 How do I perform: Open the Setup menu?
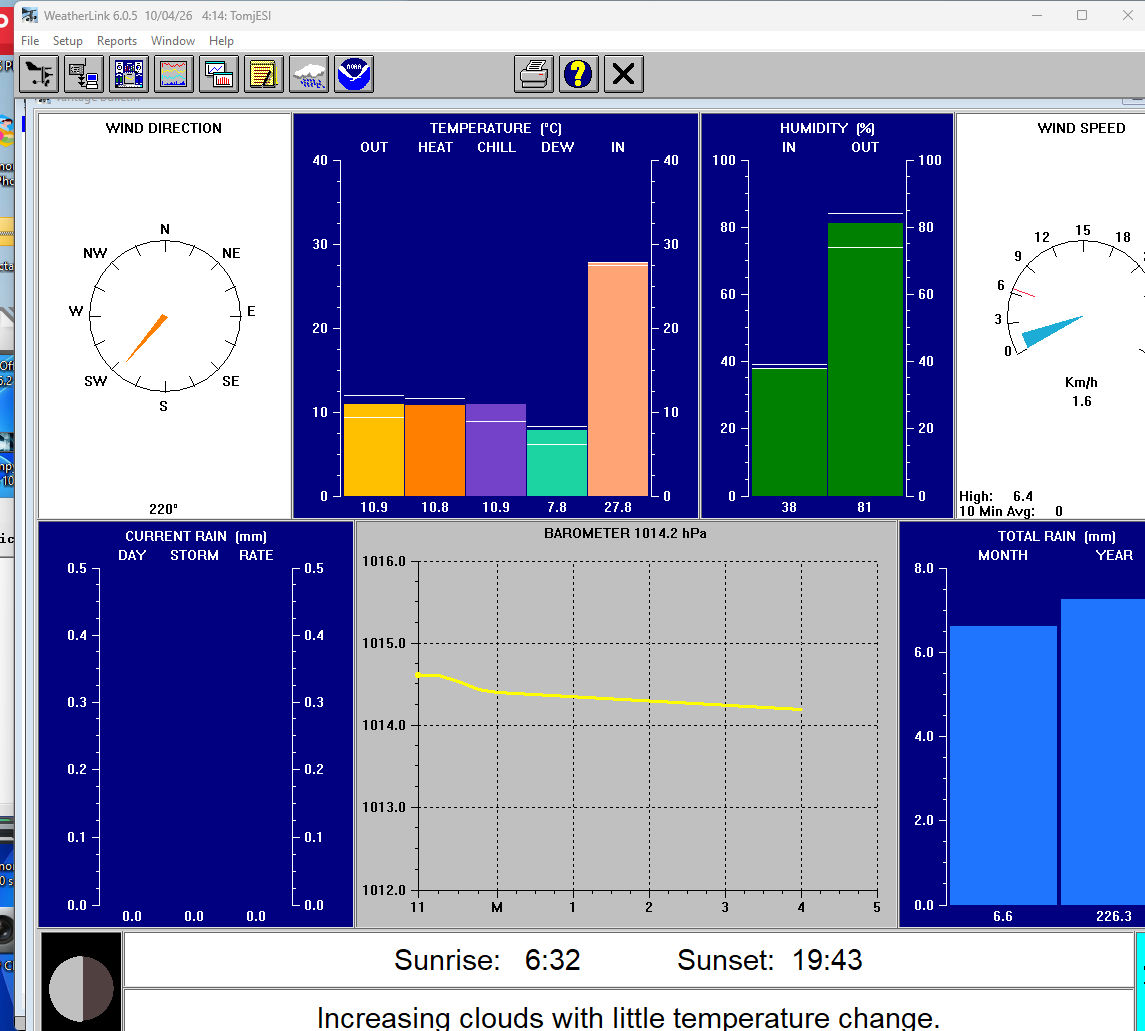click(68, 41)
